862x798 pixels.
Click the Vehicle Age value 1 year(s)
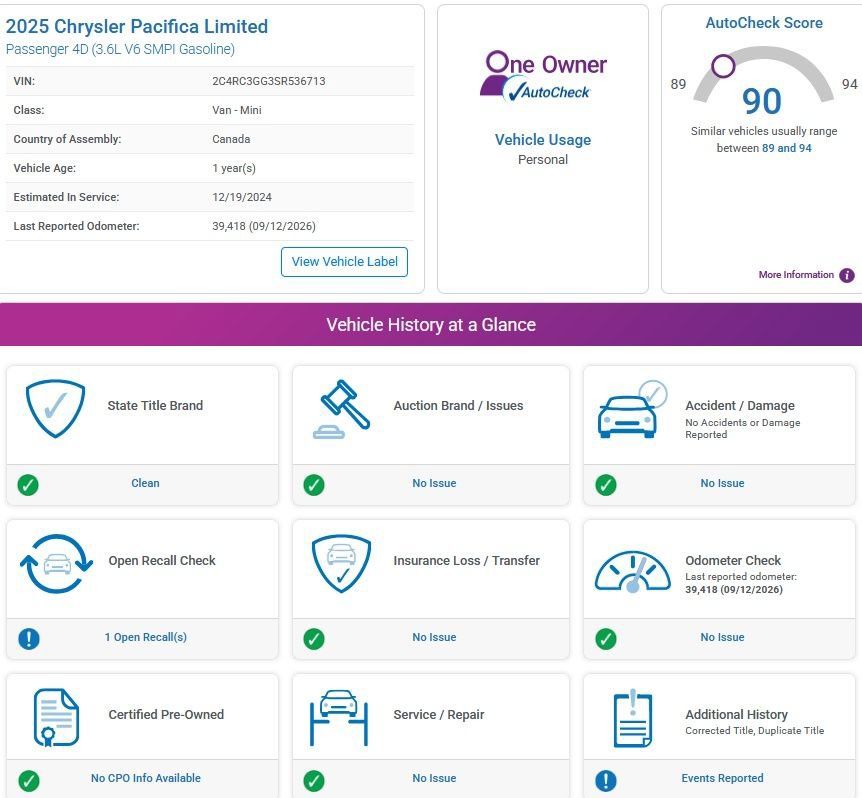click(x=234, y=168)
